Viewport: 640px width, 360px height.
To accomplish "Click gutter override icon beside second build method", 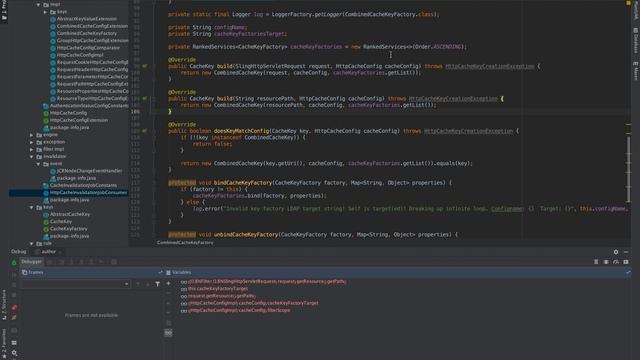I will point(144,98).
